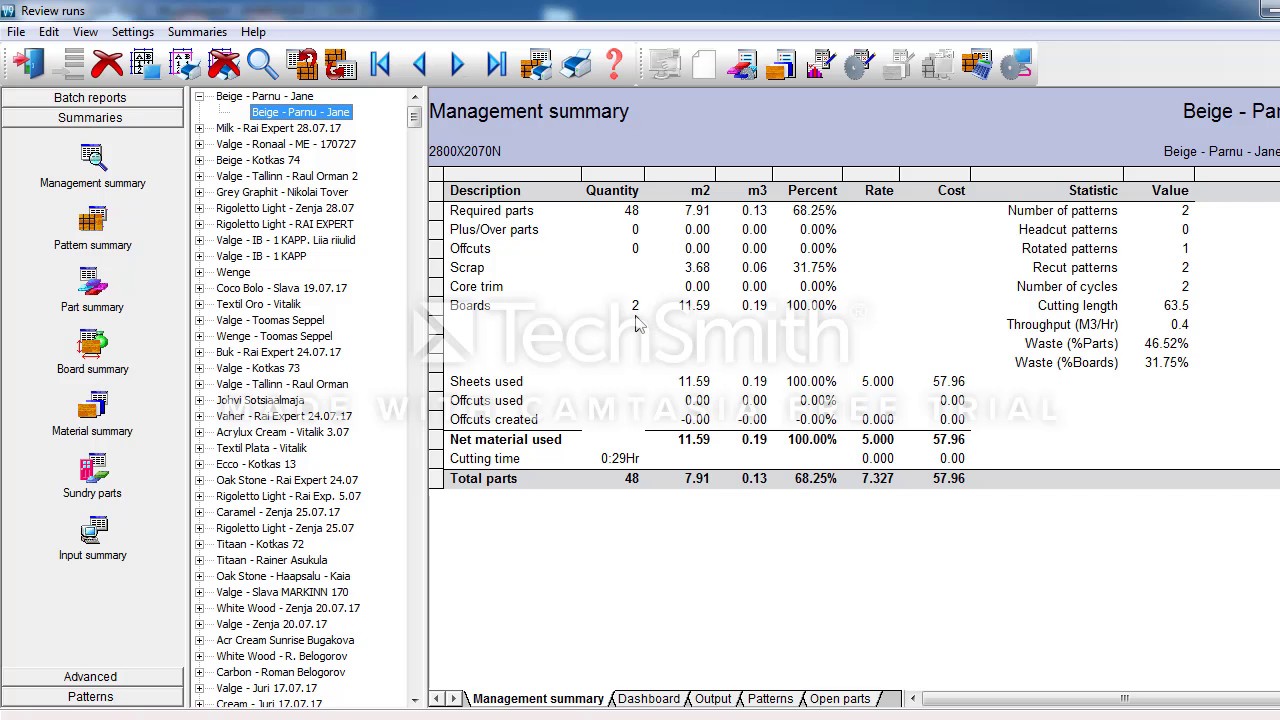Expand the Carbon - Roman Belogorov node
Screen dimensions: 1280x720
(199, 672)
